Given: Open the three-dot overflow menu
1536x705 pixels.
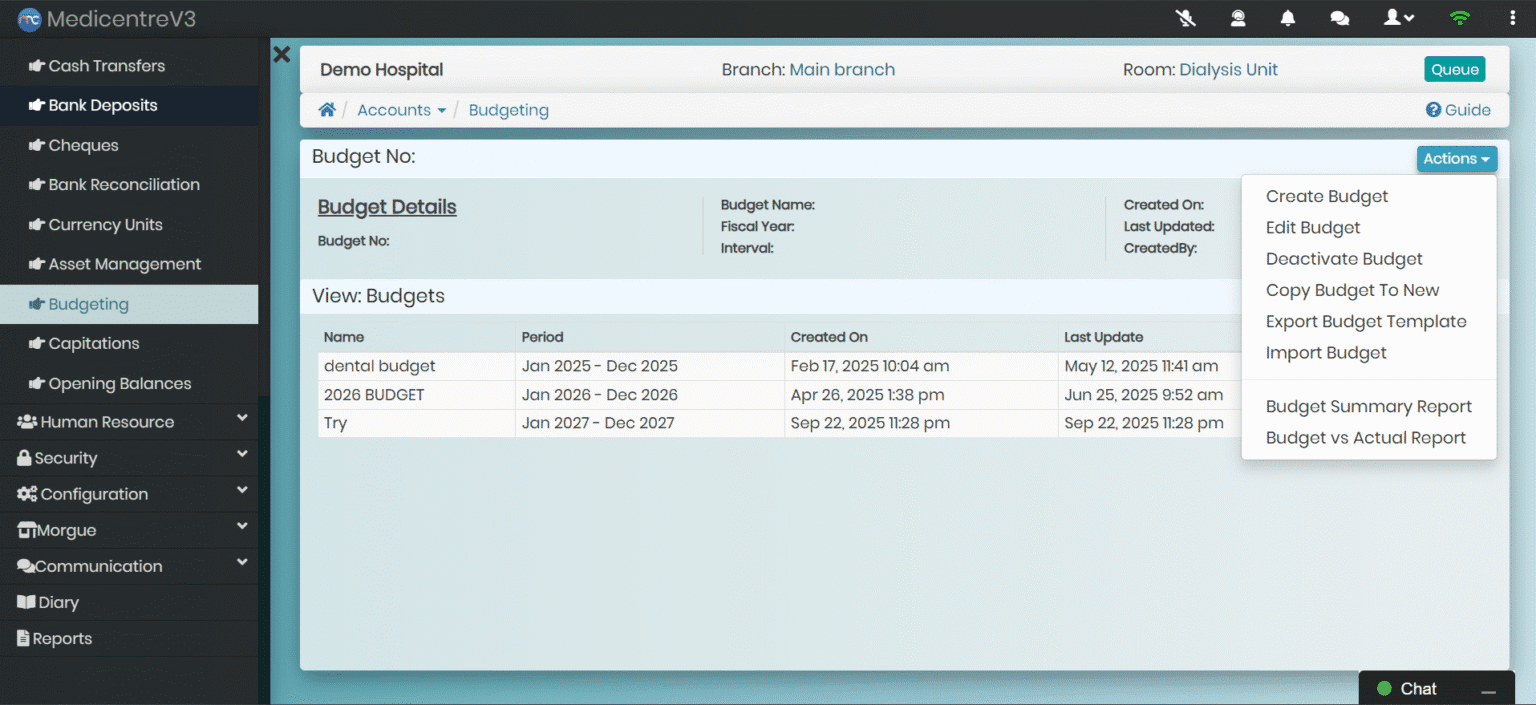Looking at the screenshot, I should (1512, 18).
